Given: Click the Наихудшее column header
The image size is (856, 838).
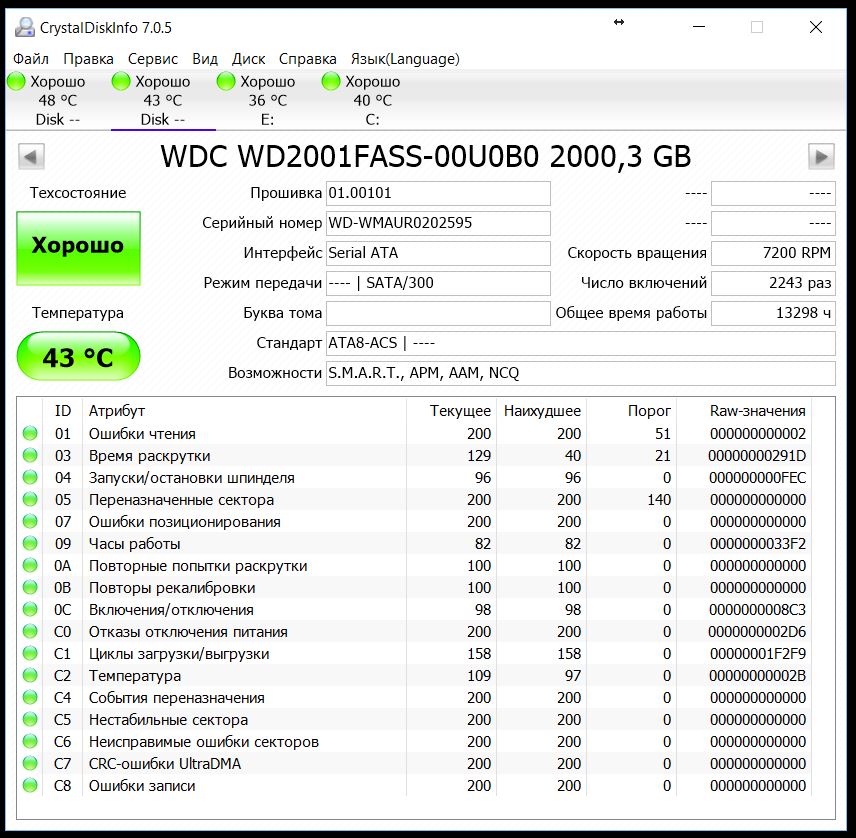Looking at the screenshot, I should [x=542, y=411].
